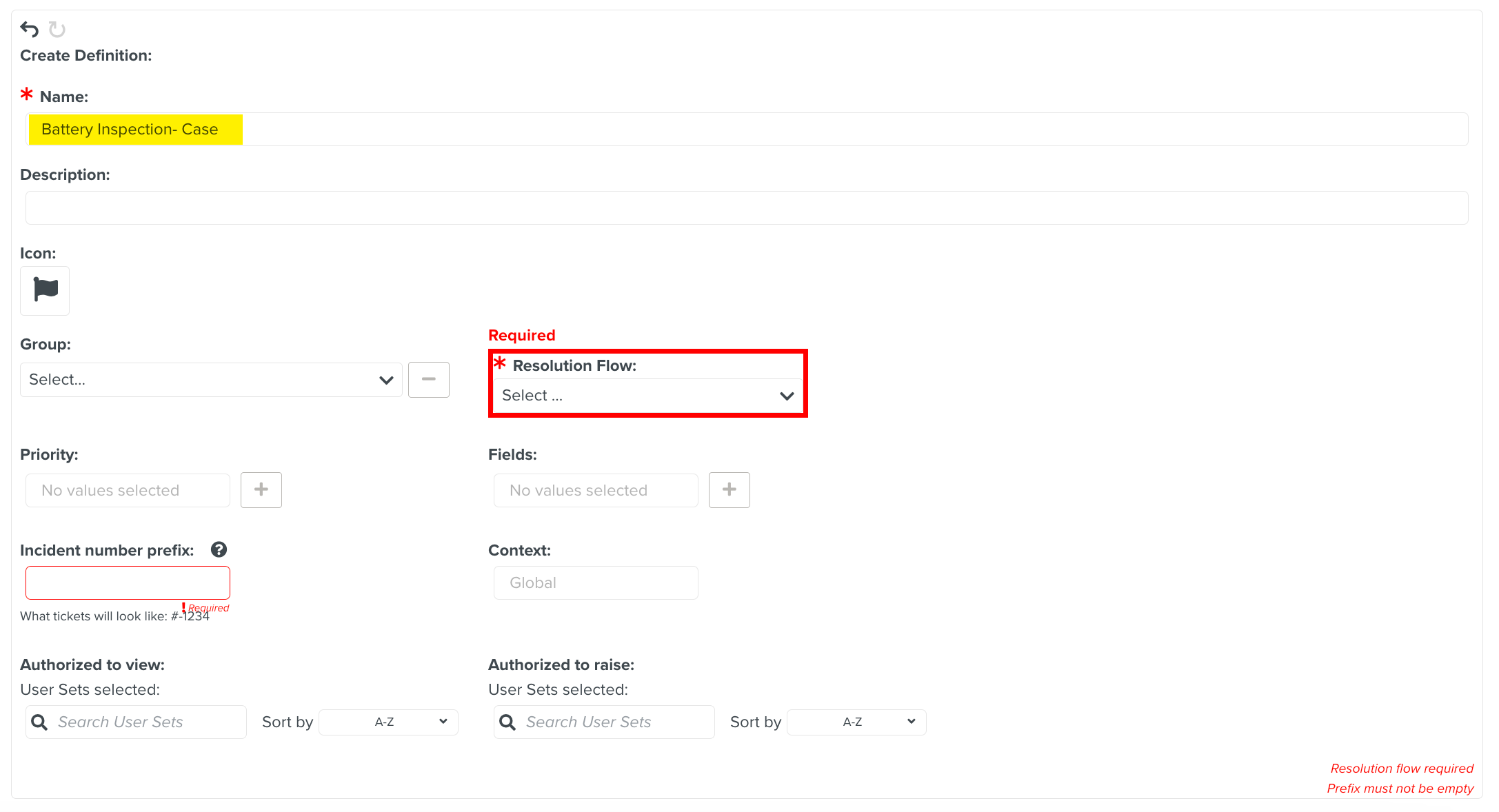Open Sort by dropdown under Authorized to view
1499x812 pixels.
(388, 722)
